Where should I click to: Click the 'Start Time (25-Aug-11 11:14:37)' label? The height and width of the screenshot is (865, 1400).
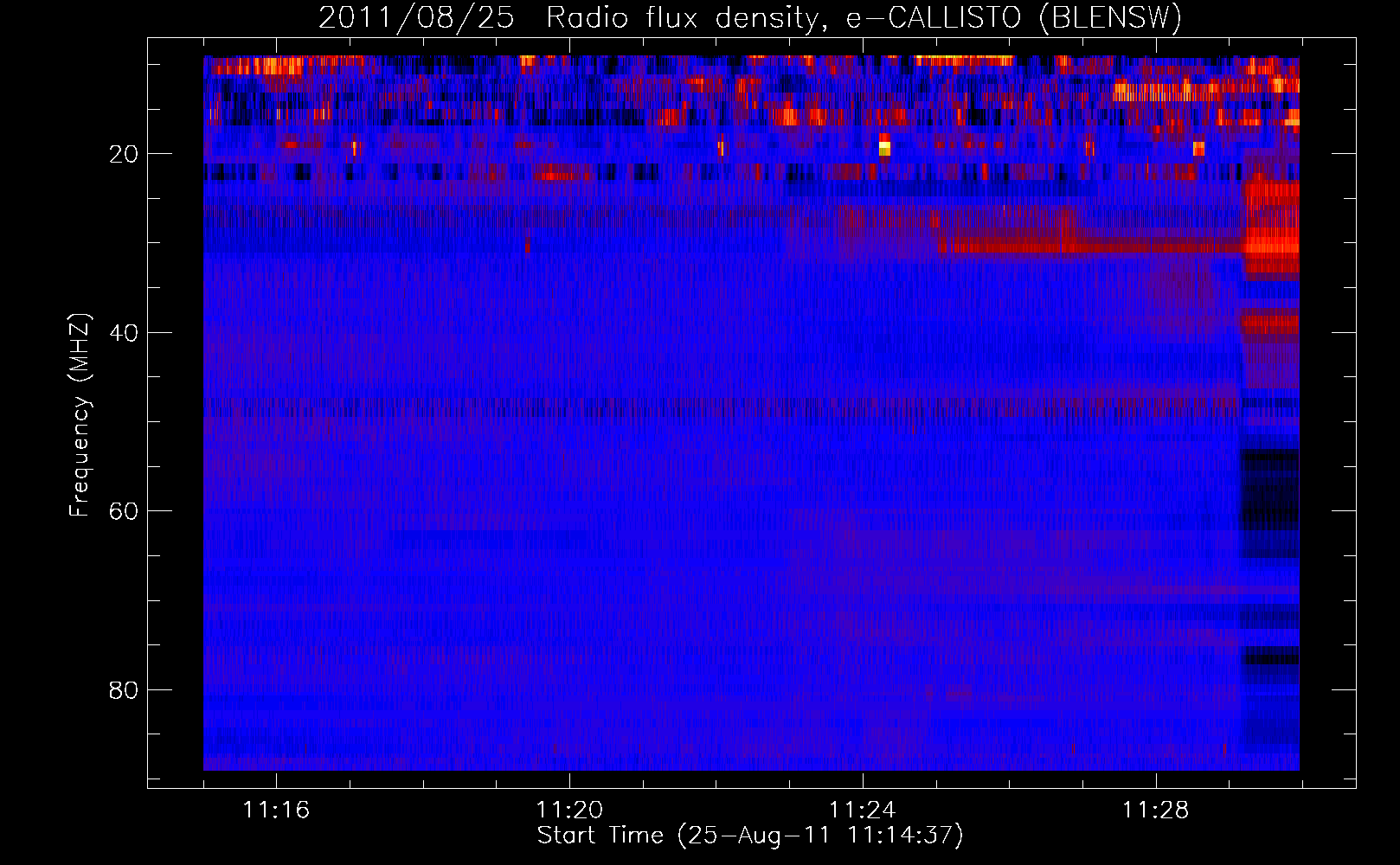click(x=750, y=836)
